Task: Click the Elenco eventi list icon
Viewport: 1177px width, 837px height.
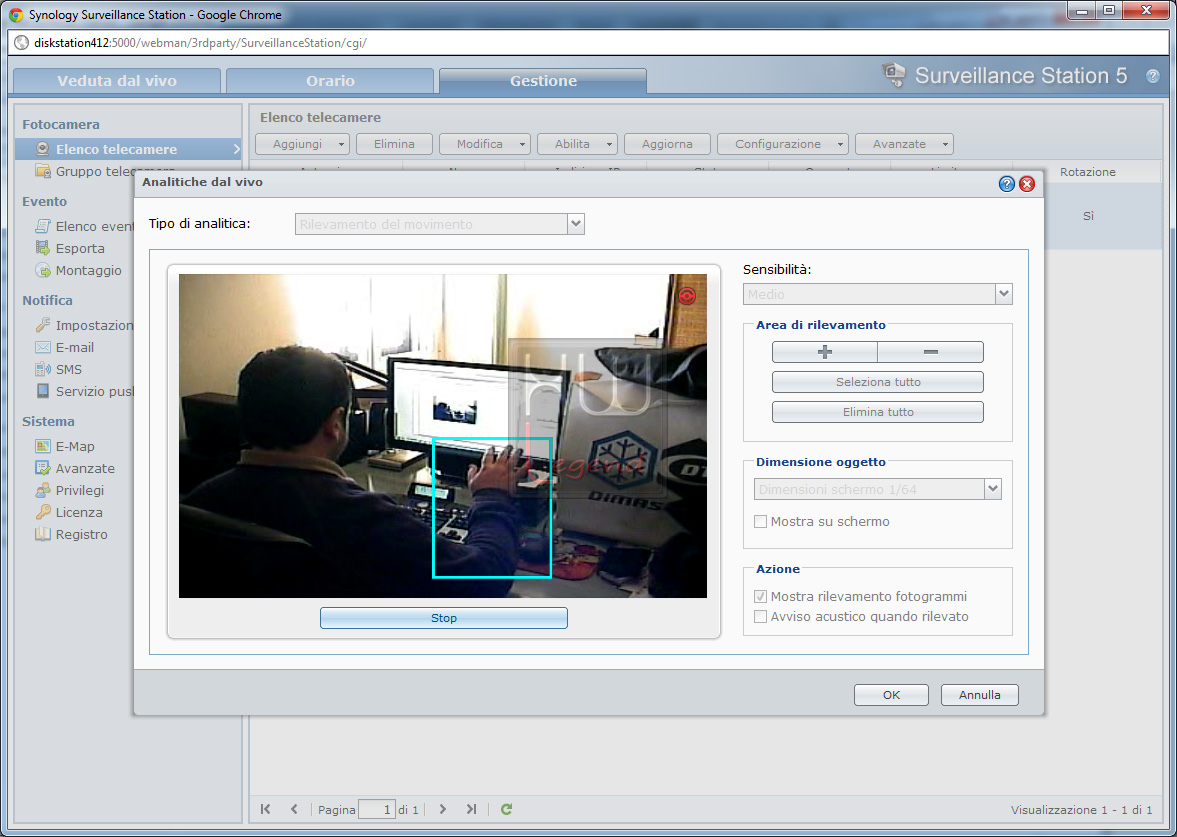Action: point(44,226)
